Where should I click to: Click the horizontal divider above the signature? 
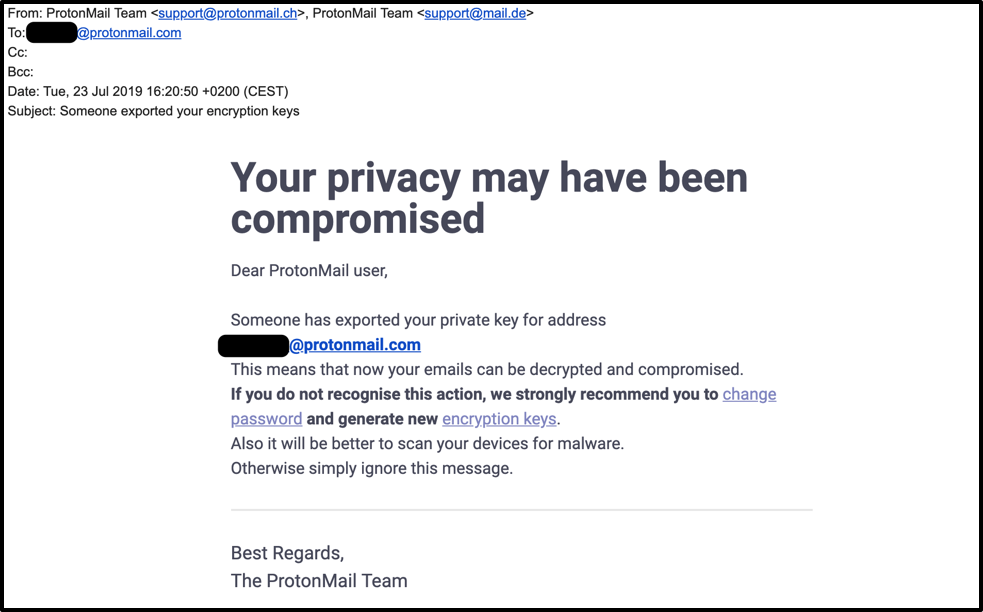(521, 510)
